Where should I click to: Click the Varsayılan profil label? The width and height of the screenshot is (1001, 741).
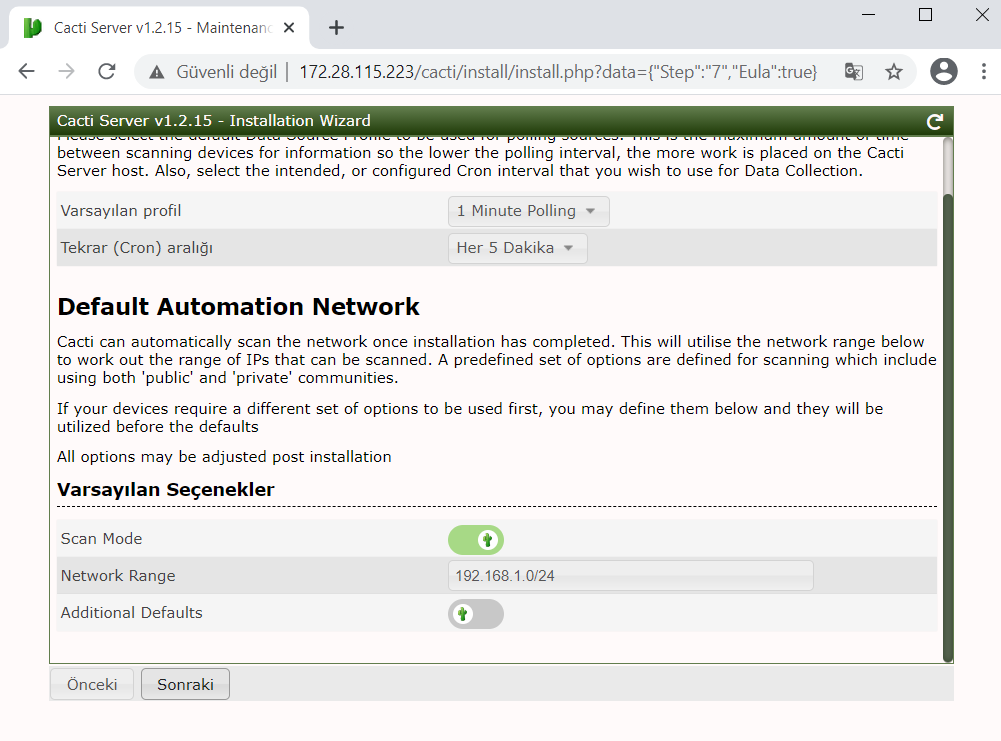coord(121,211)
